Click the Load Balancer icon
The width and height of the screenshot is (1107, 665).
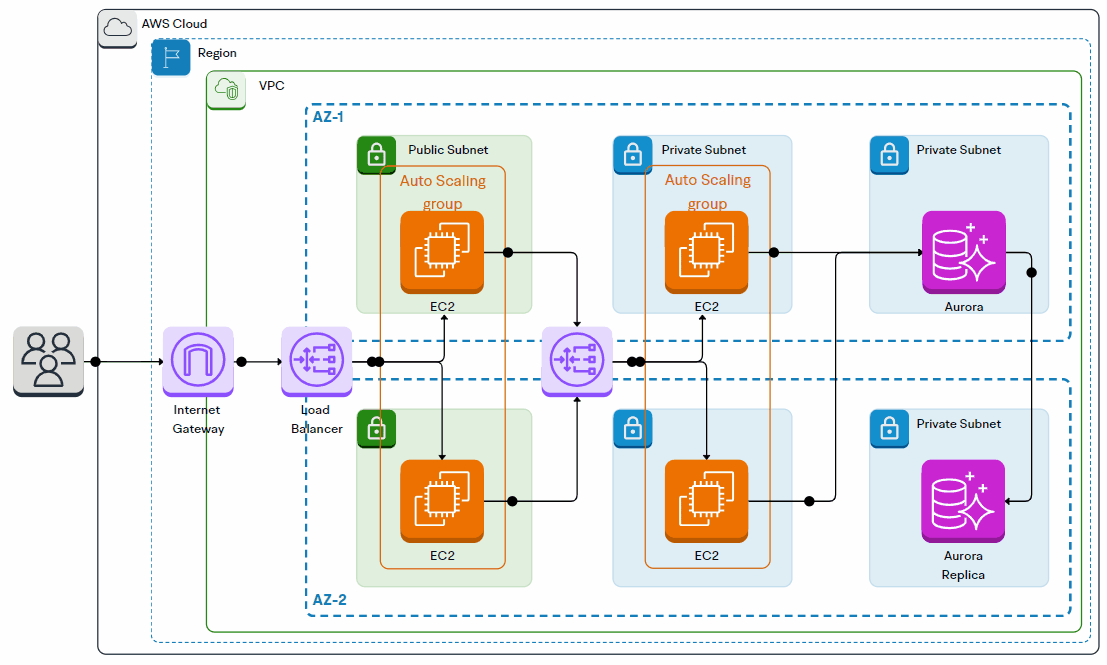tap(316, 361)
